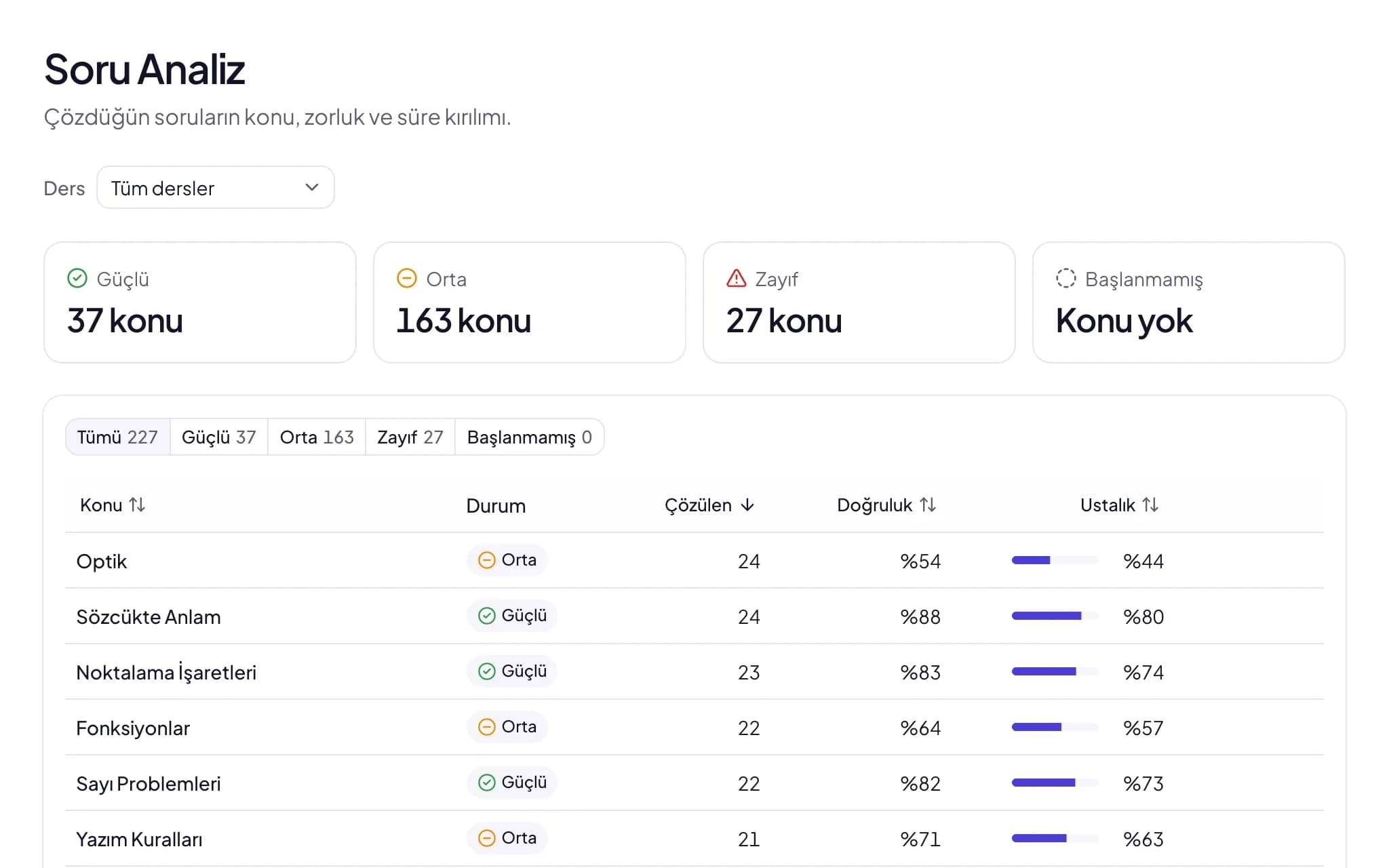Screen dimensions: 1389x868
Task: Switch to the Orta 163 tab
Action: pos(317,437)
